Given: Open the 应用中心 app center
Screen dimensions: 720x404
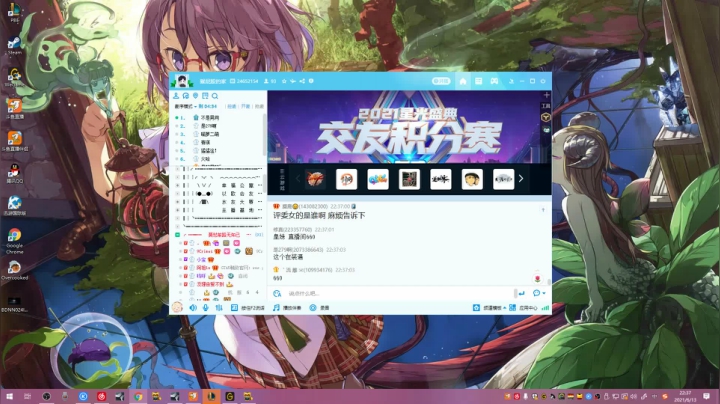Looking at the screenshot, I should tap(523, 308).
